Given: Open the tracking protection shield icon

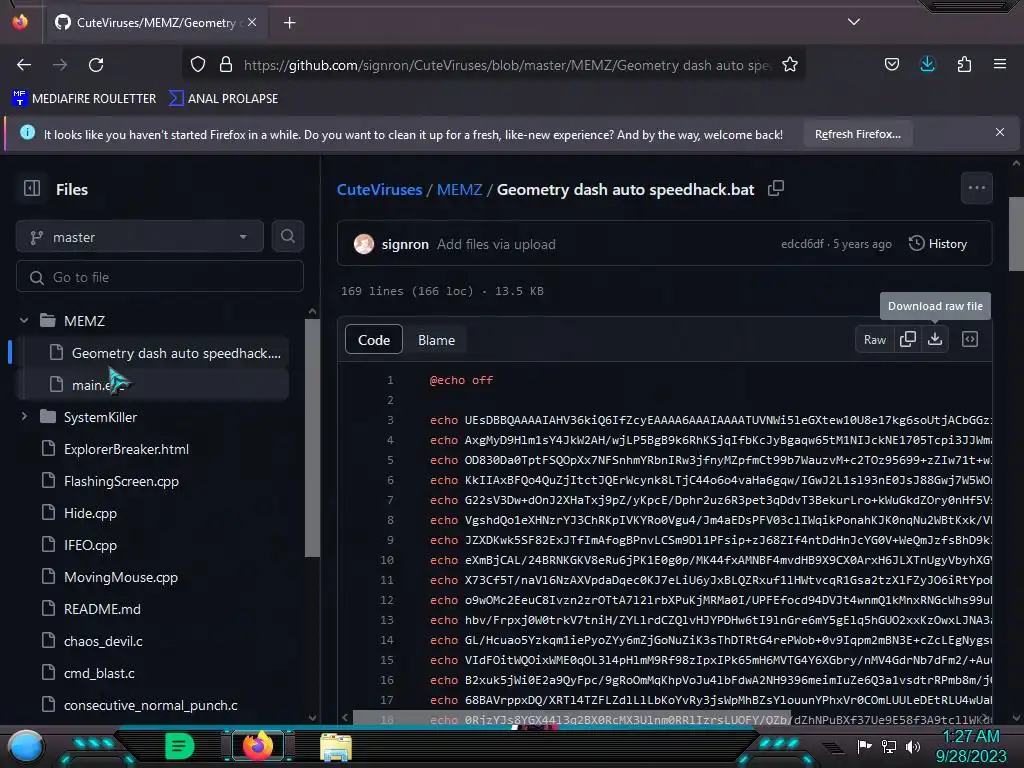Looking at the screenshot, I should (198, 64).
